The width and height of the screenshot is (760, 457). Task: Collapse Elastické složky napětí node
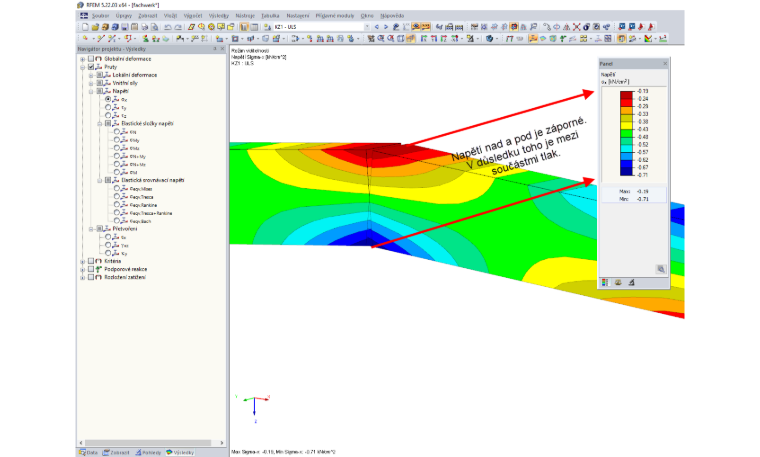click(x=99, y=124)
